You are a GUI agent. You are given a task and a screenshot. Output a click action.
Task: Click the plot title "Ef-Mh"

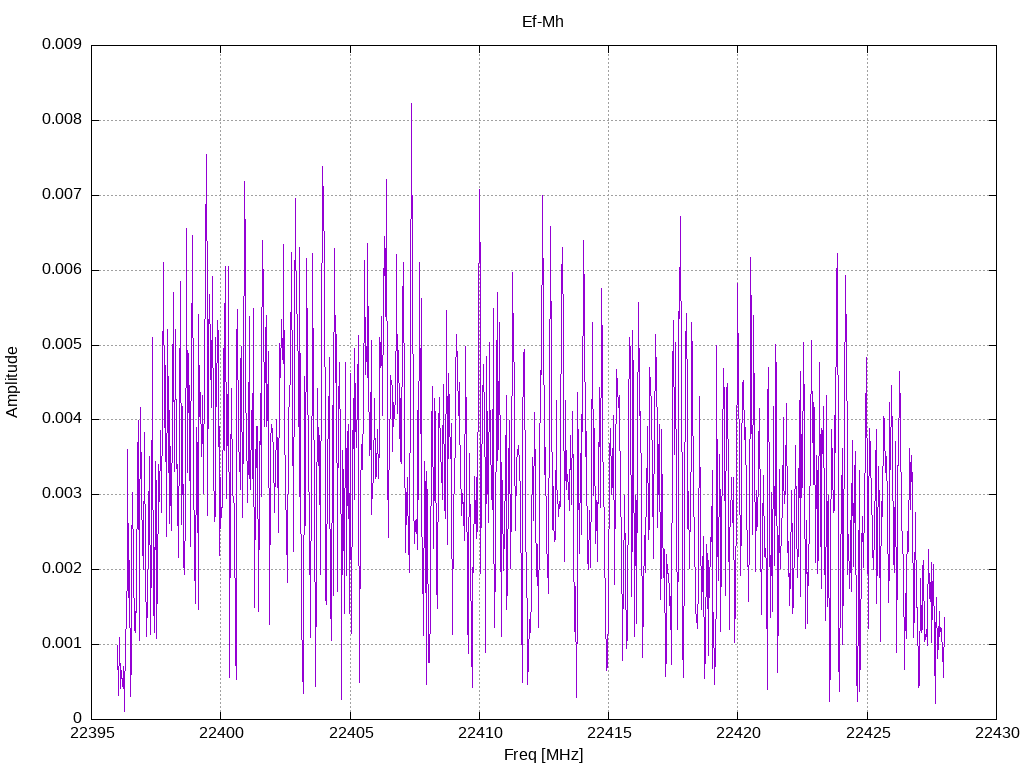pos(543,22)
